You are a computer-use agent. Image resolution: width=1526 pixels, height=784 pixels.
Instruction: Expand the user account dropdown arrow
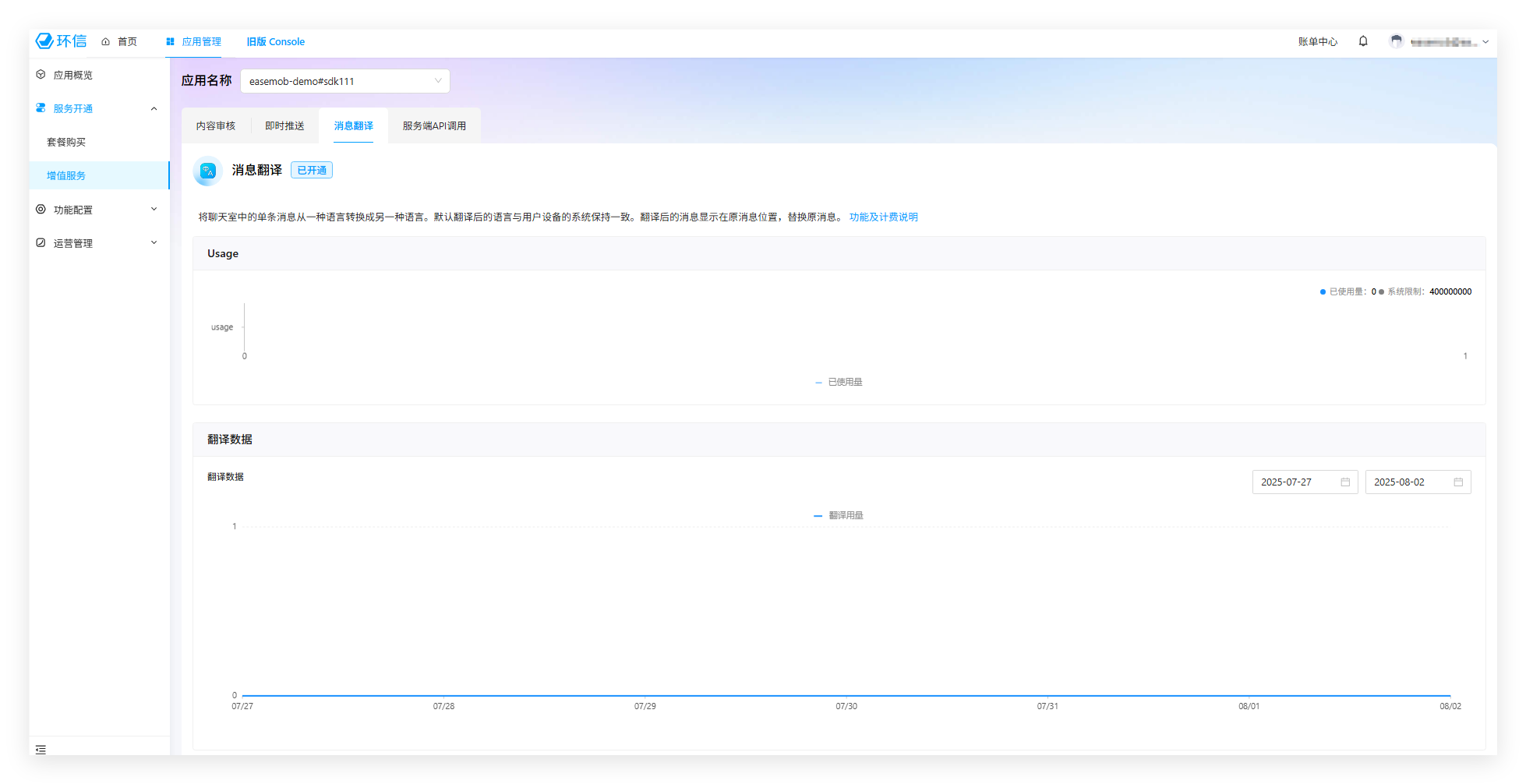(x=1485, y=42)
